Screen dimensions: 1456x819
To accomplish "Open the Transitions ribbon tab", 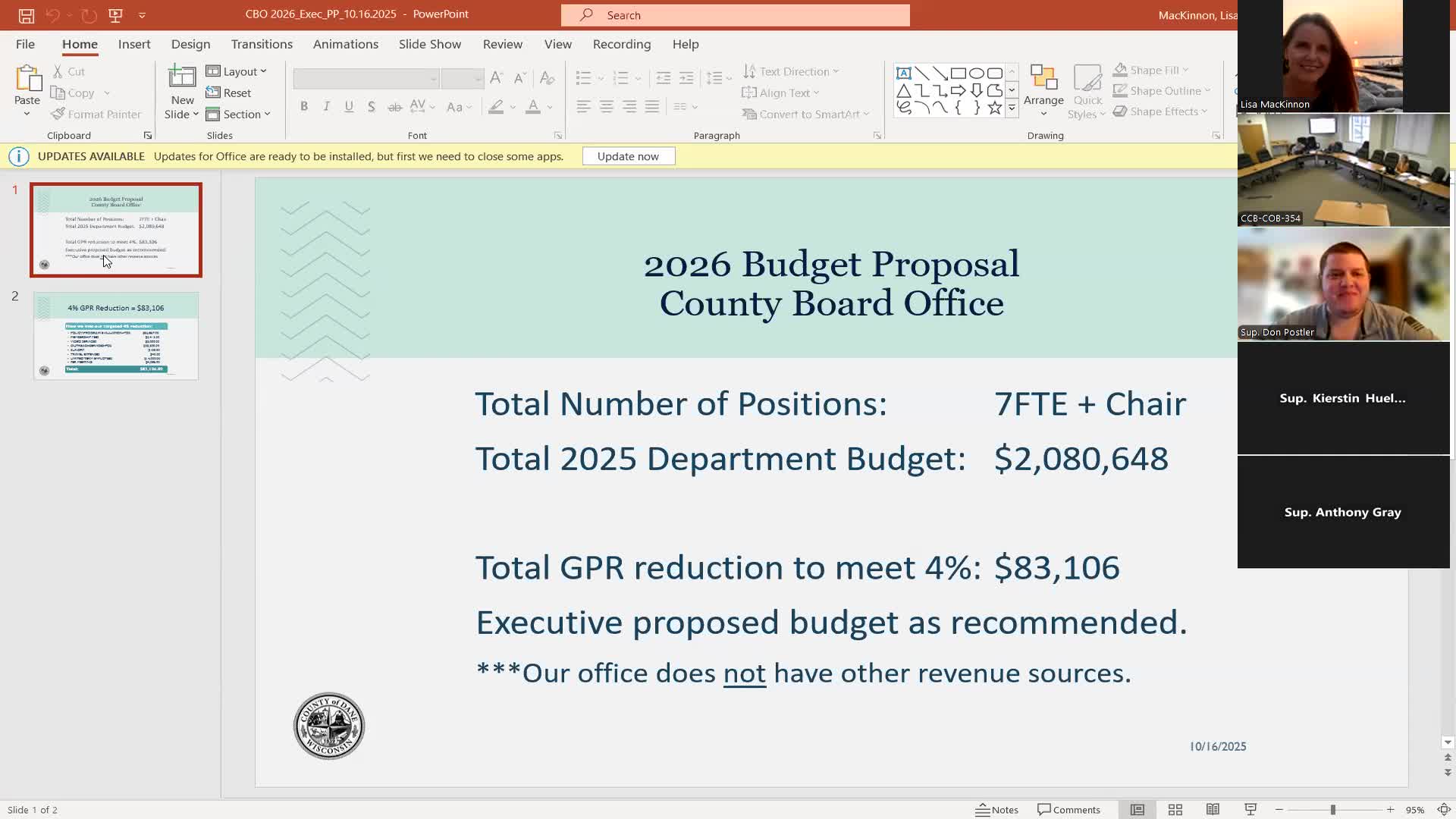I will click(x=262, y=44).
